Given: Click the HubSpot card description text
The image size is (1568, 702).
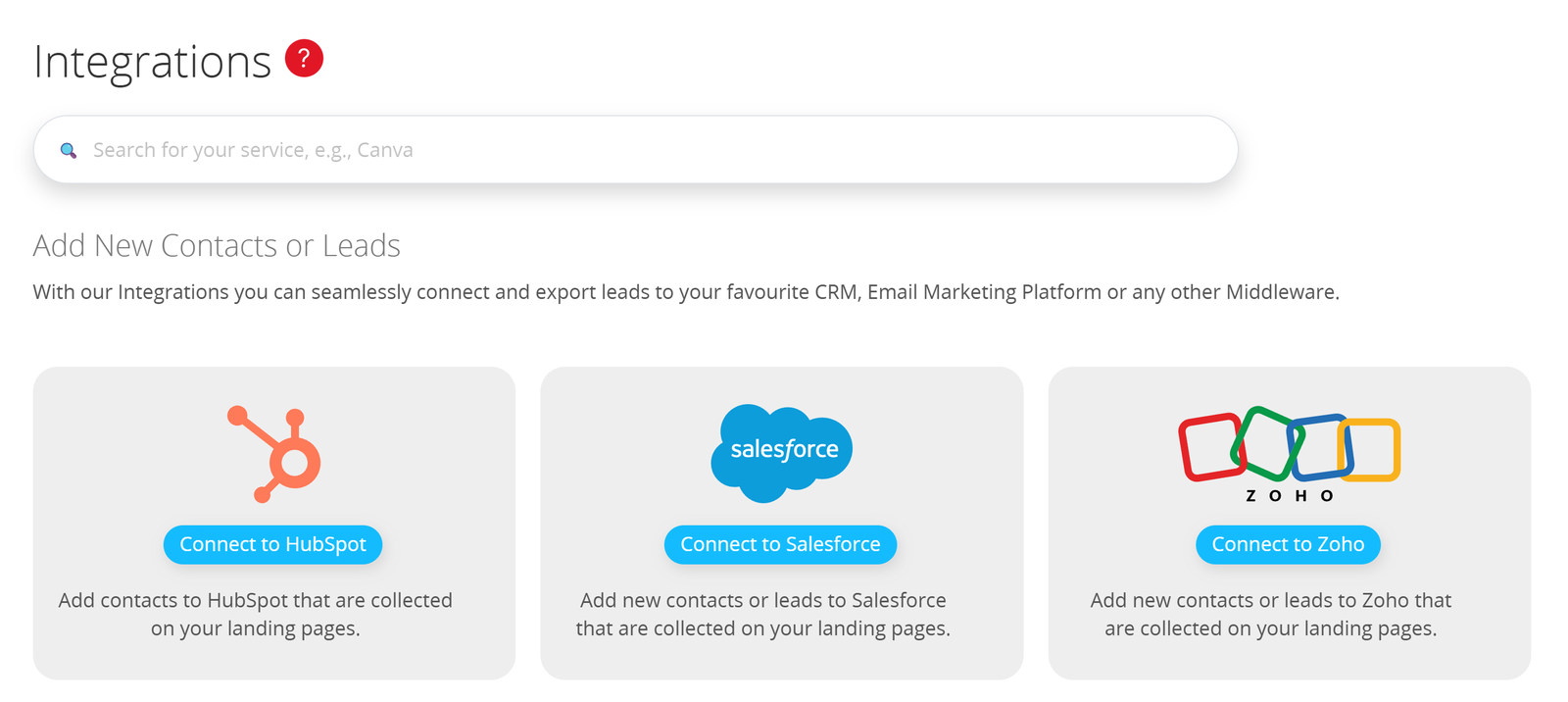Looking at the screenshot, I should pyautogui.click(x=255, y=614).
